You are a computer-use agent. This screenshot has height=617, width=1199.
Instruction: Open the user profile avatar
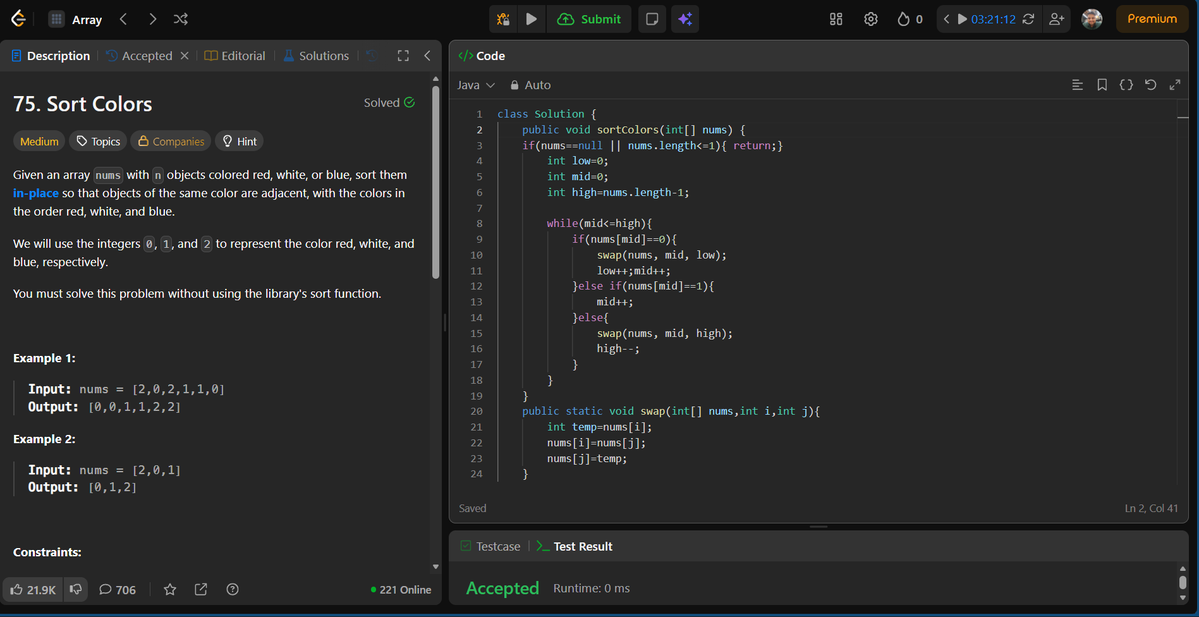pos(1092,19)
